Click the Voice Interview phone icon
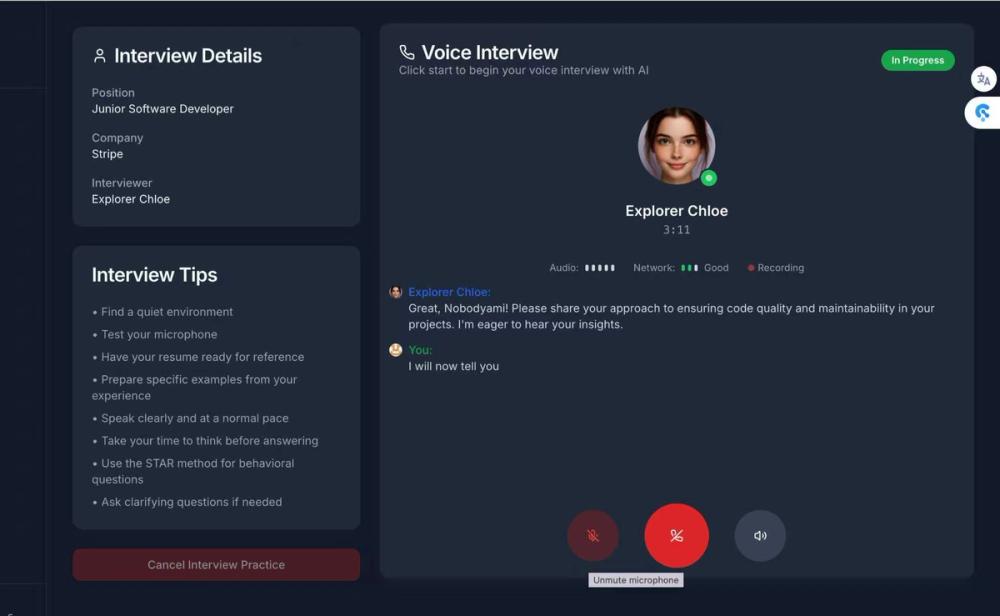The width and height of the screenshot is (1000, 616). 405,51
